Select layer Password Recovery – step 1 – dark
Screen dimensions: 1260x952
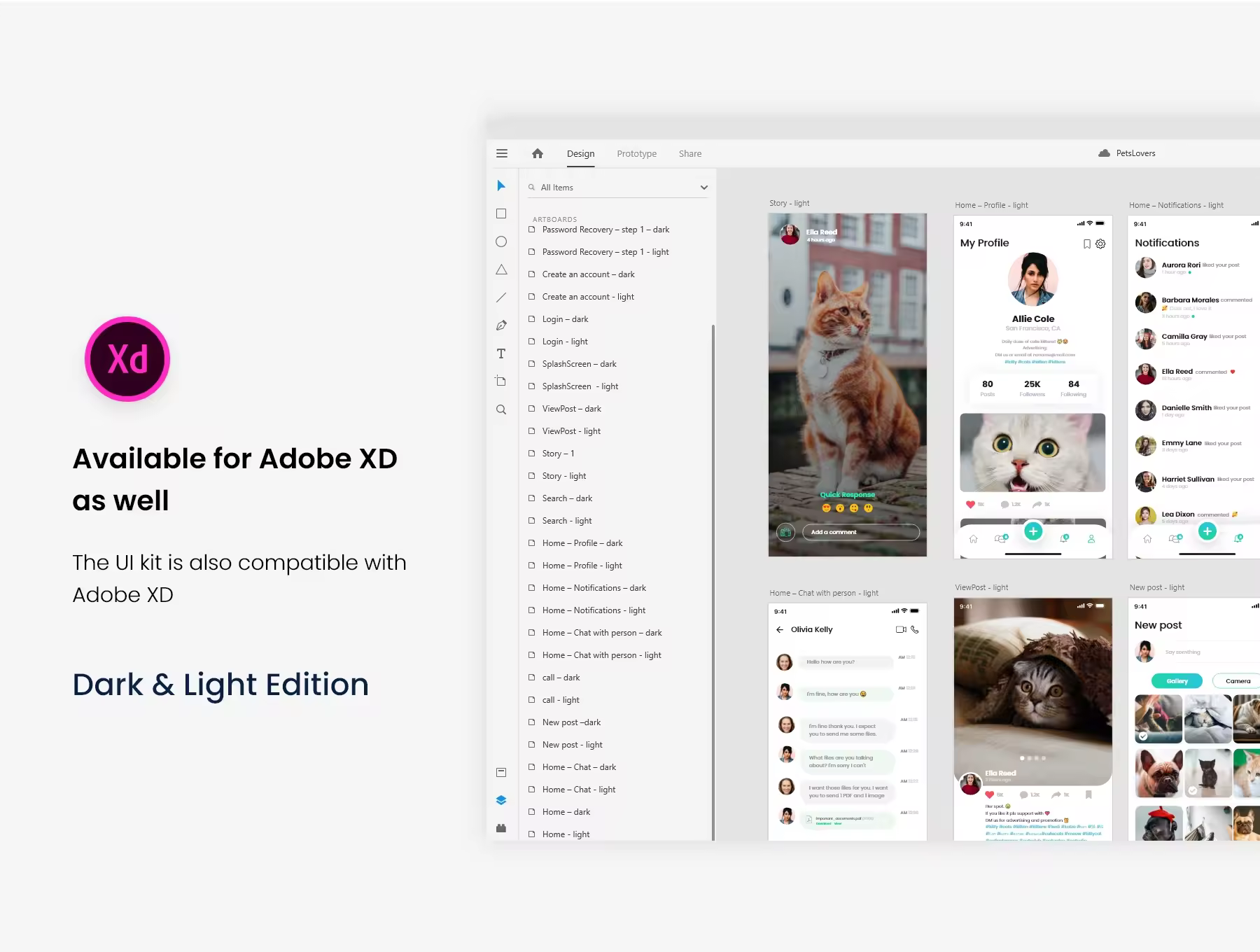605,230
